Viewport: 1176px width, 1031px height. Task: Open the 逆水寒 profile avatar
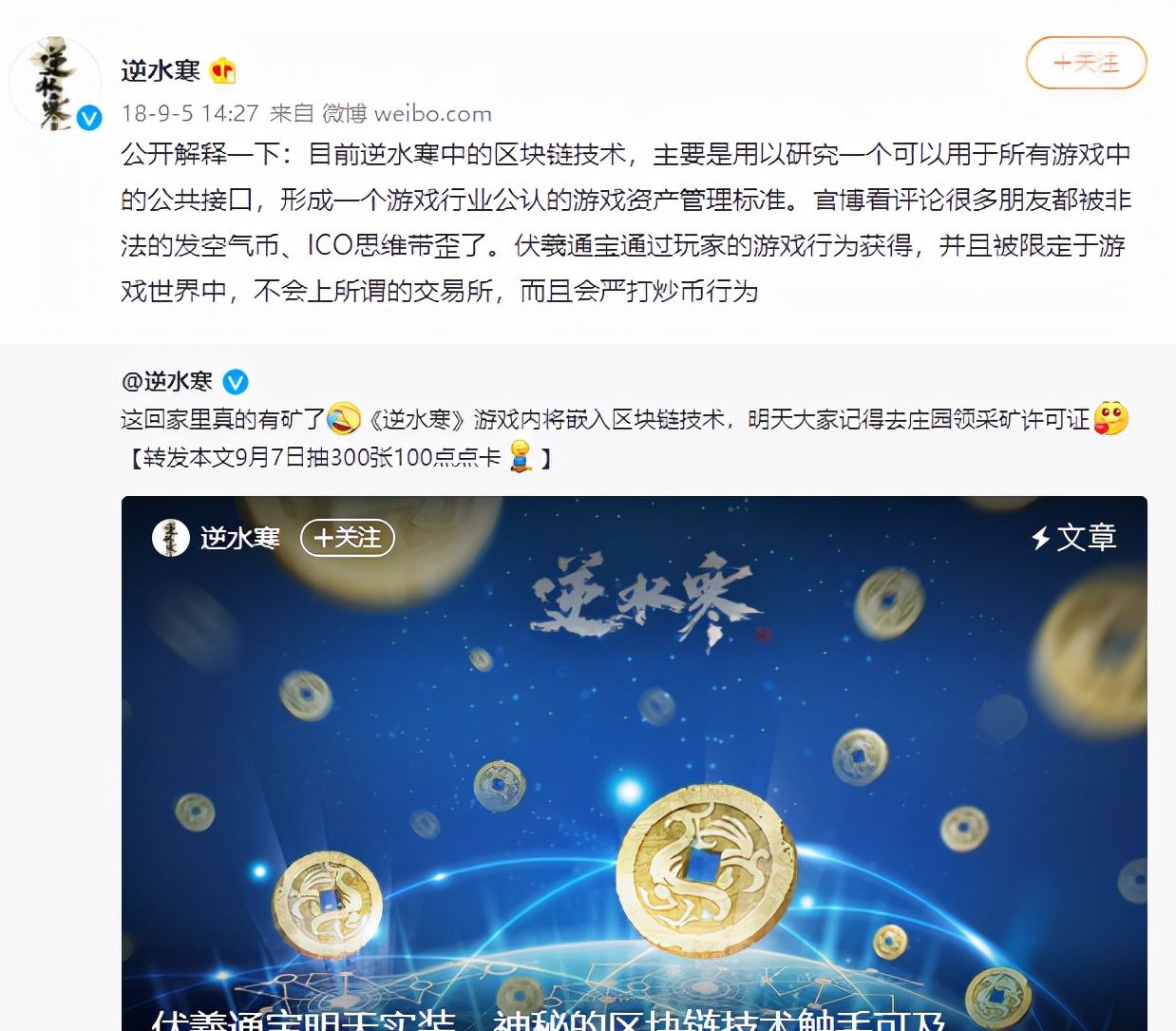click(55, 85)
